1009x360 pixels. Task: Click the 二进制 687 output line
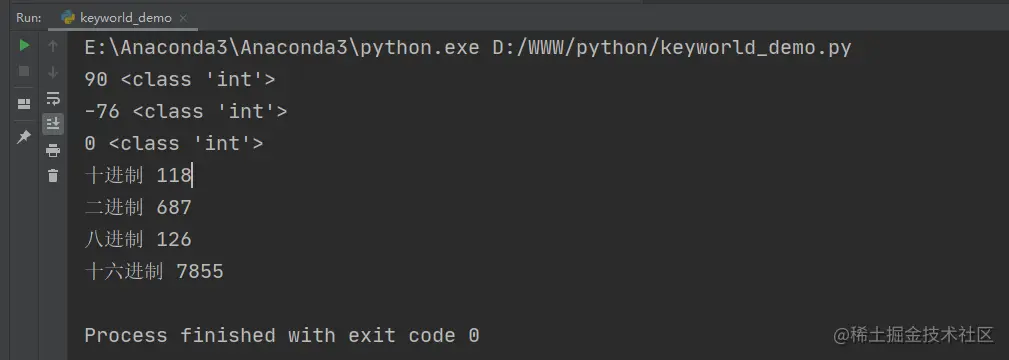(138, 207)
